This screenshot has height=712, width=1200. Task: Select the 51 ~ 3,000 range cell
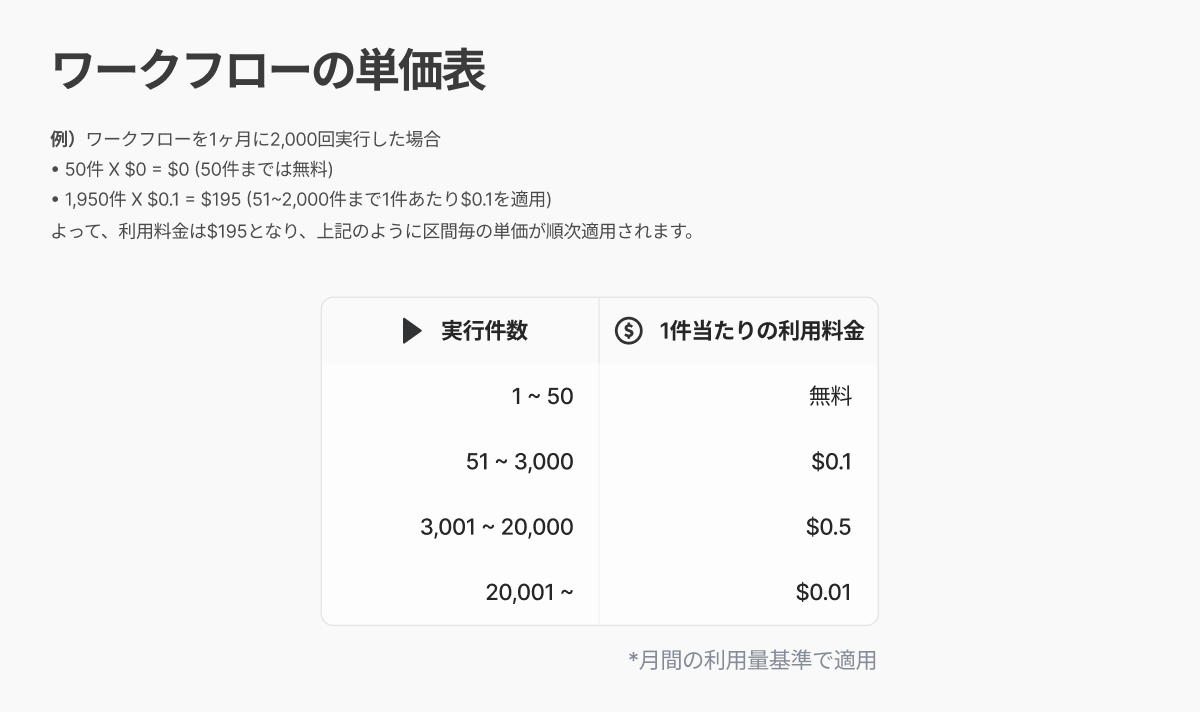[520, 462]
